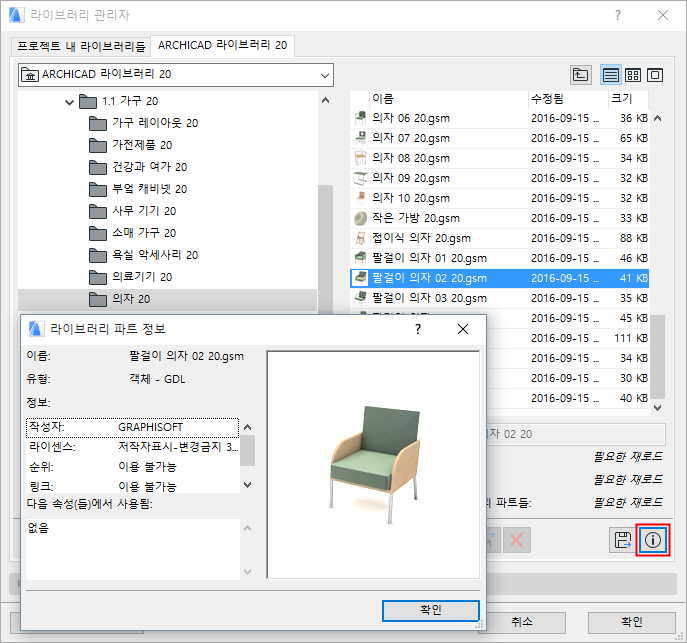Switch to list view icon
This screenshot has height=643, width=687.
pyautogui.click(x=610, y=75)
